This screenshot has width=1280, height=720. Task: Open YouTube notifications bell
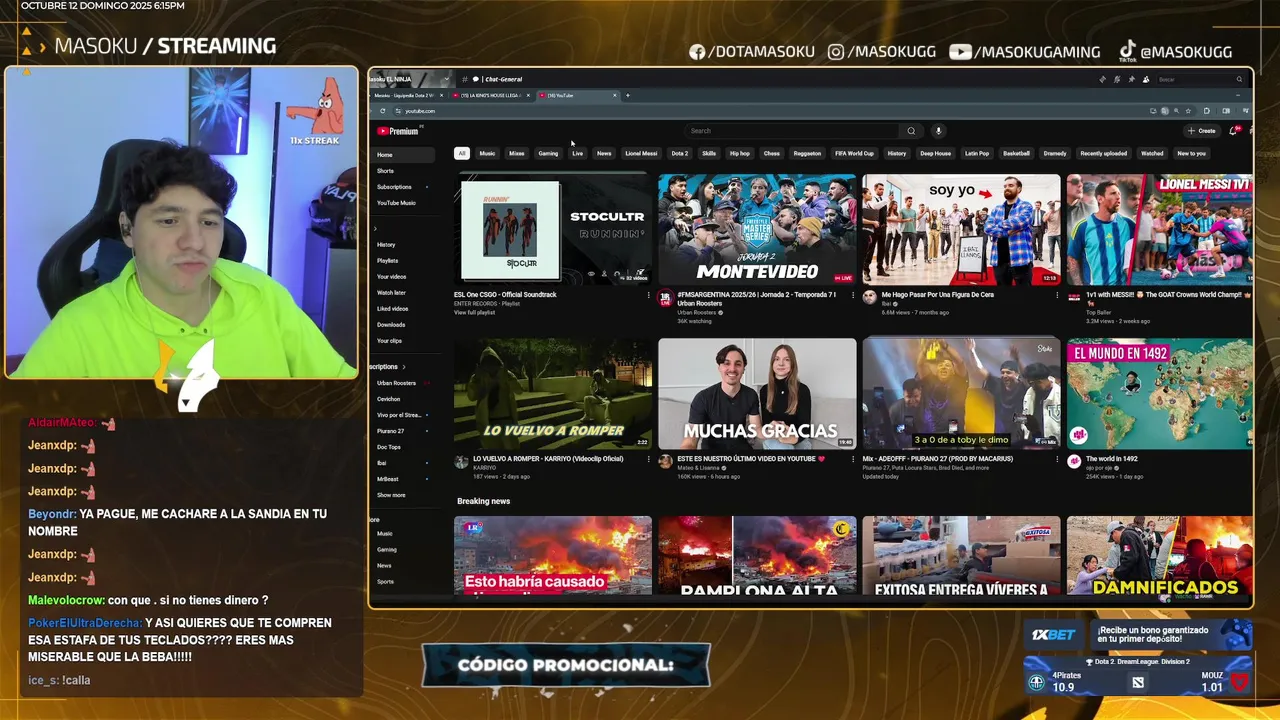click(1234, 131)
